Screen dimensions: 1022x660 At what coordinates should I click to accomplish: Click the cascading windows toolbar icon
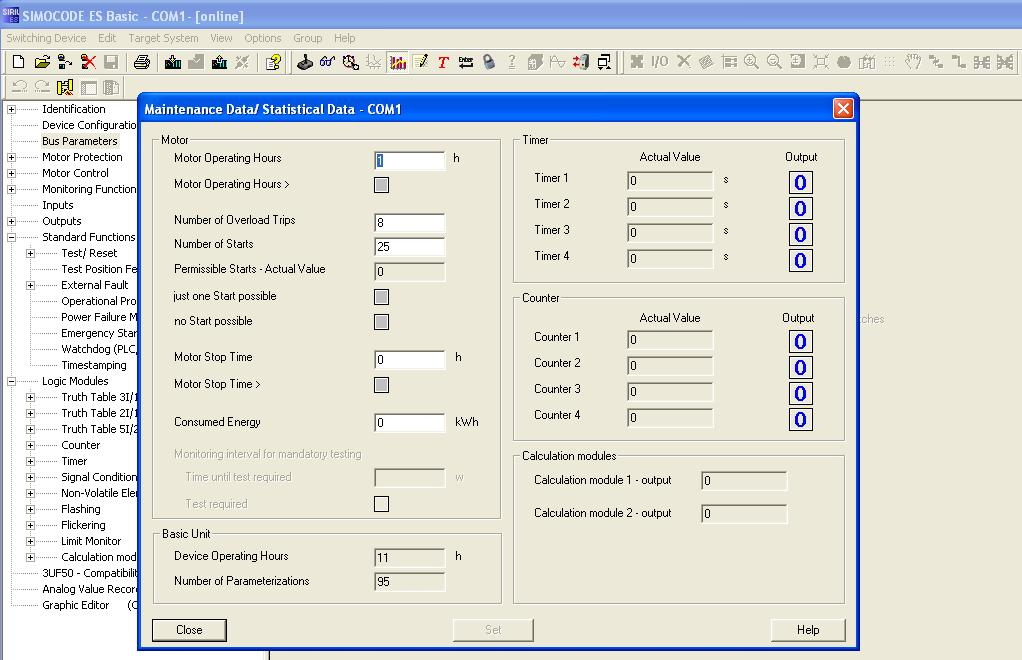click(604, 62)
